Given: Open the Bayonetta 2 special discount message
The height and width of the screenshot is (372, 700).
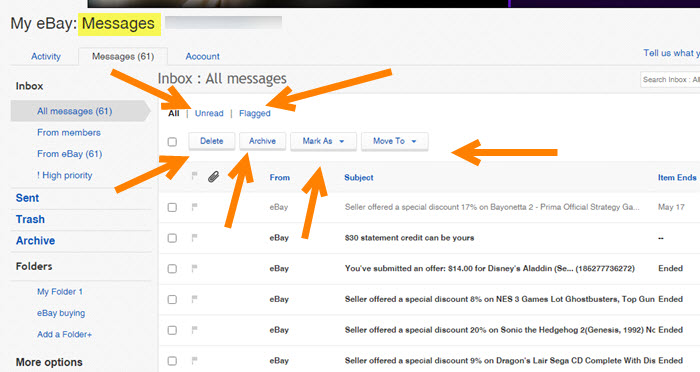Looking at the screenshot, I should click(x=492, y=207).
